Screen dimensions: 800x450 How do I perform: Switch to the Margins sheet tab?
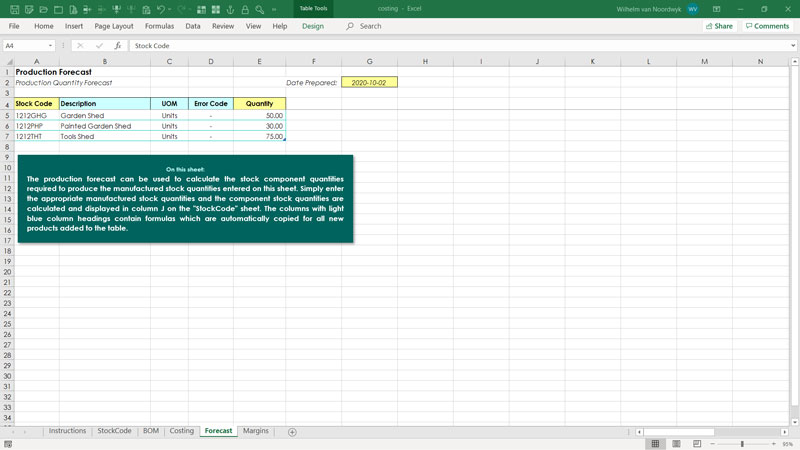[256, 431]
